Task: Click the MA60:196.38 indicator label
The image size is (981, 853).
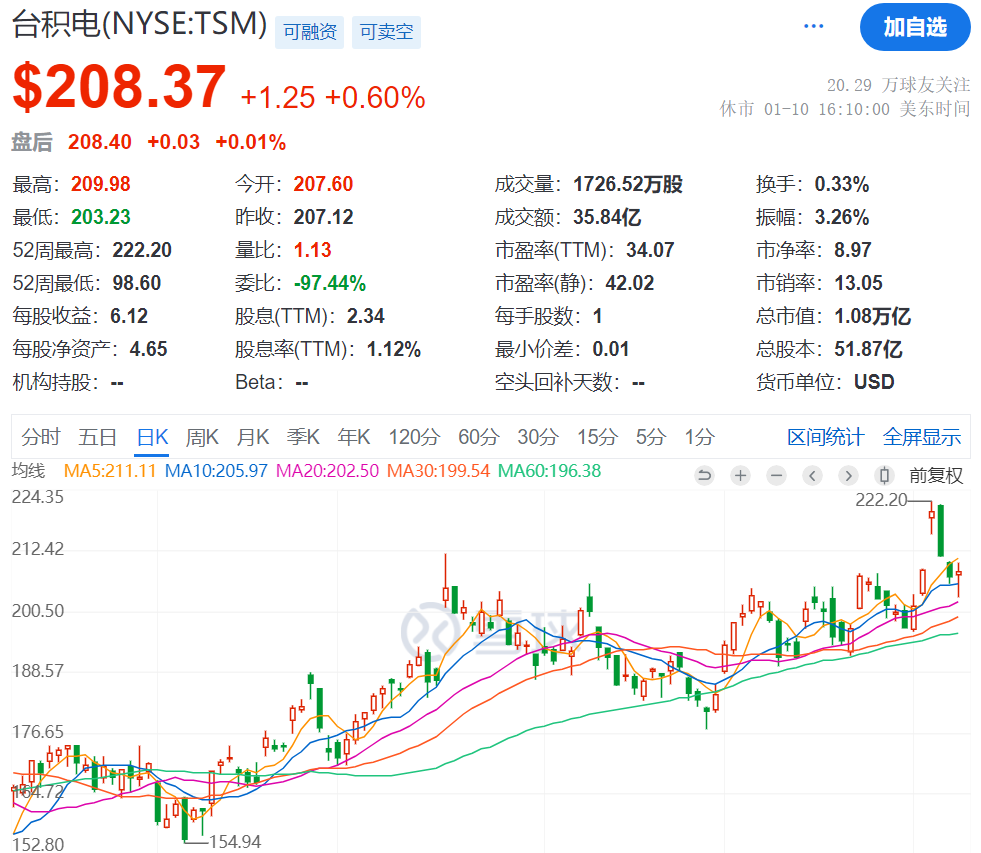Action: [x=549, y=471]
